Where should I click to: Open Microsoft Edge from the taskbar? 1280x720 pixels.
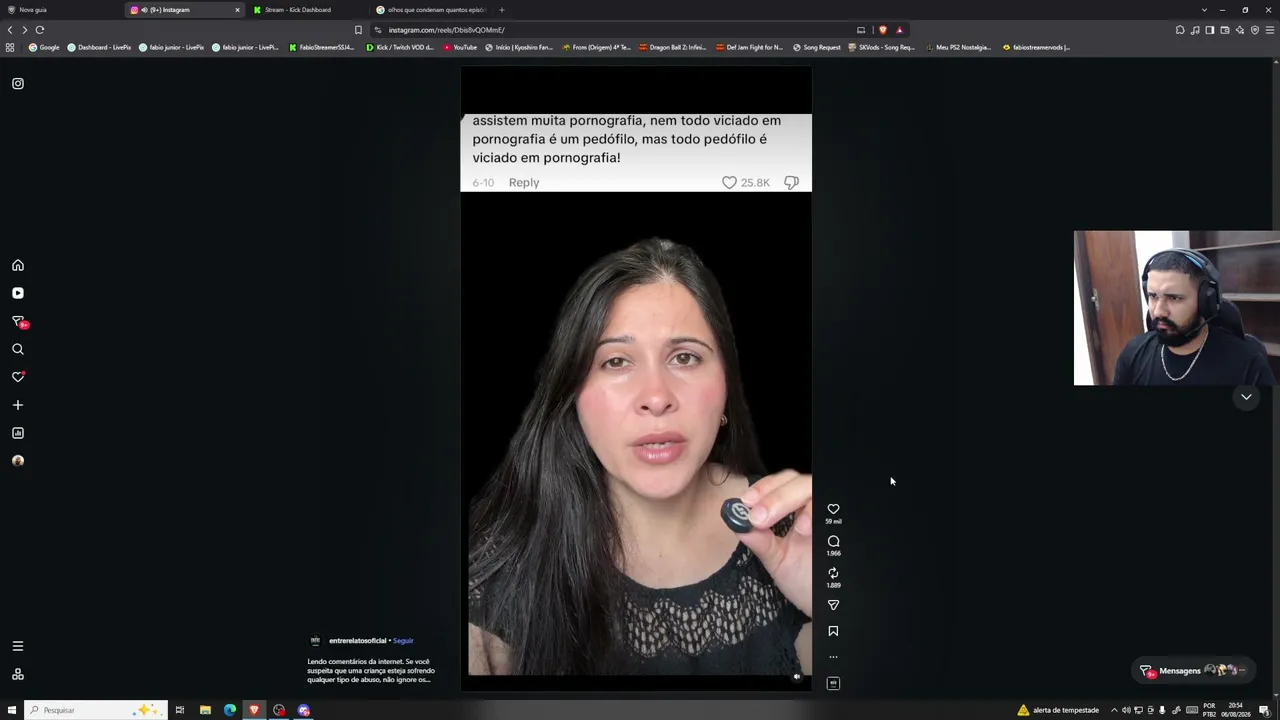(230, 710)
